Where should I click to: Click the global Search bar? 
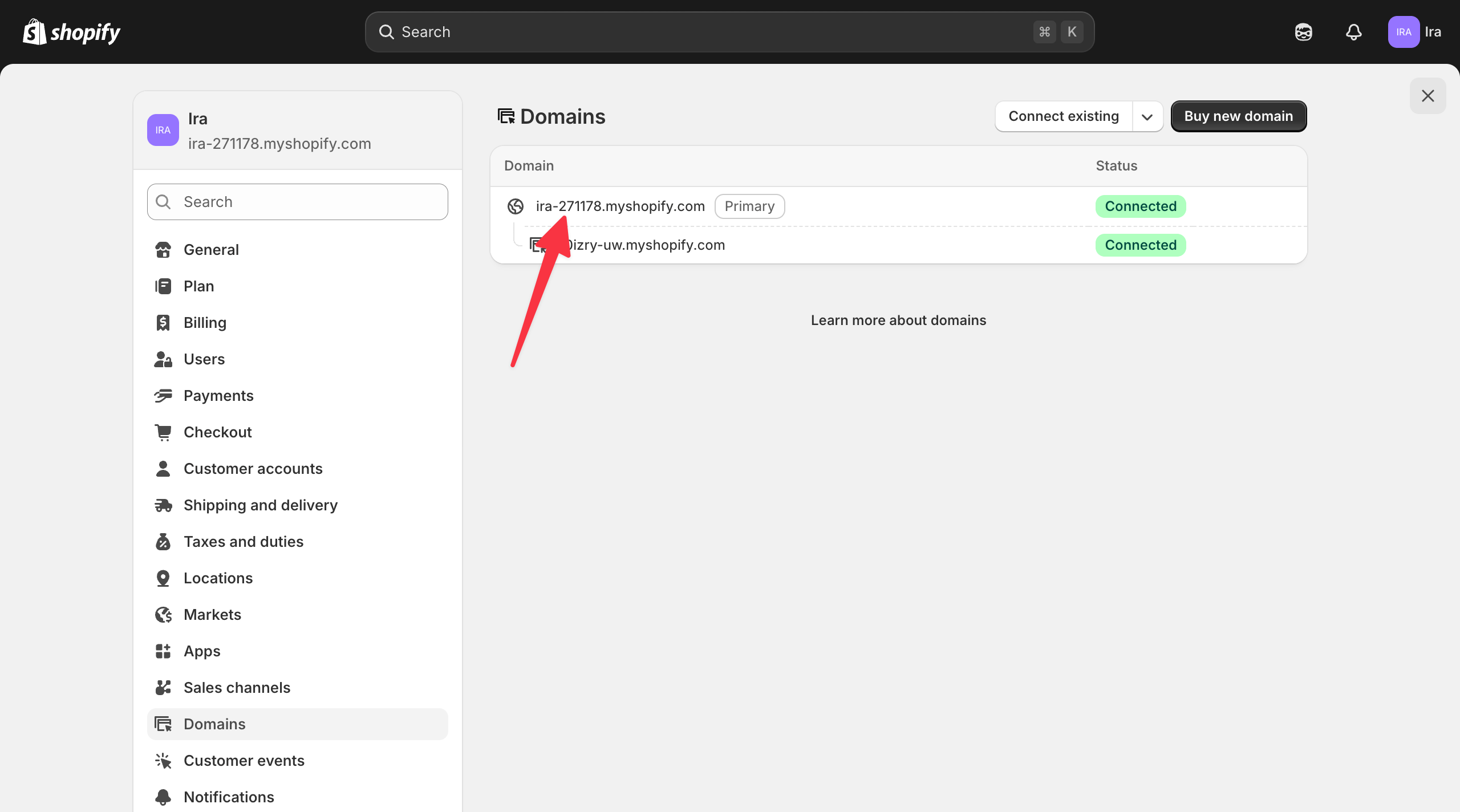pos(729,32)
